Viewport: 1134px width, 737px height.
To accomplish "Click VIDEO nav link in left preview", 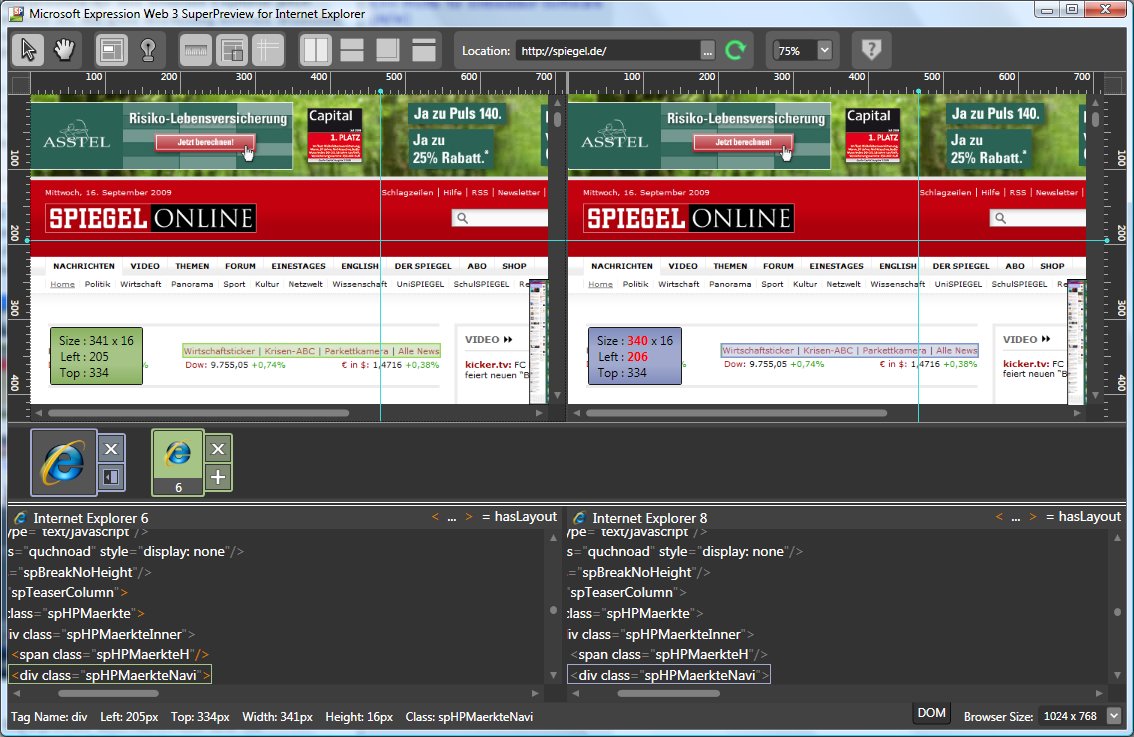I will pos(145,266).
